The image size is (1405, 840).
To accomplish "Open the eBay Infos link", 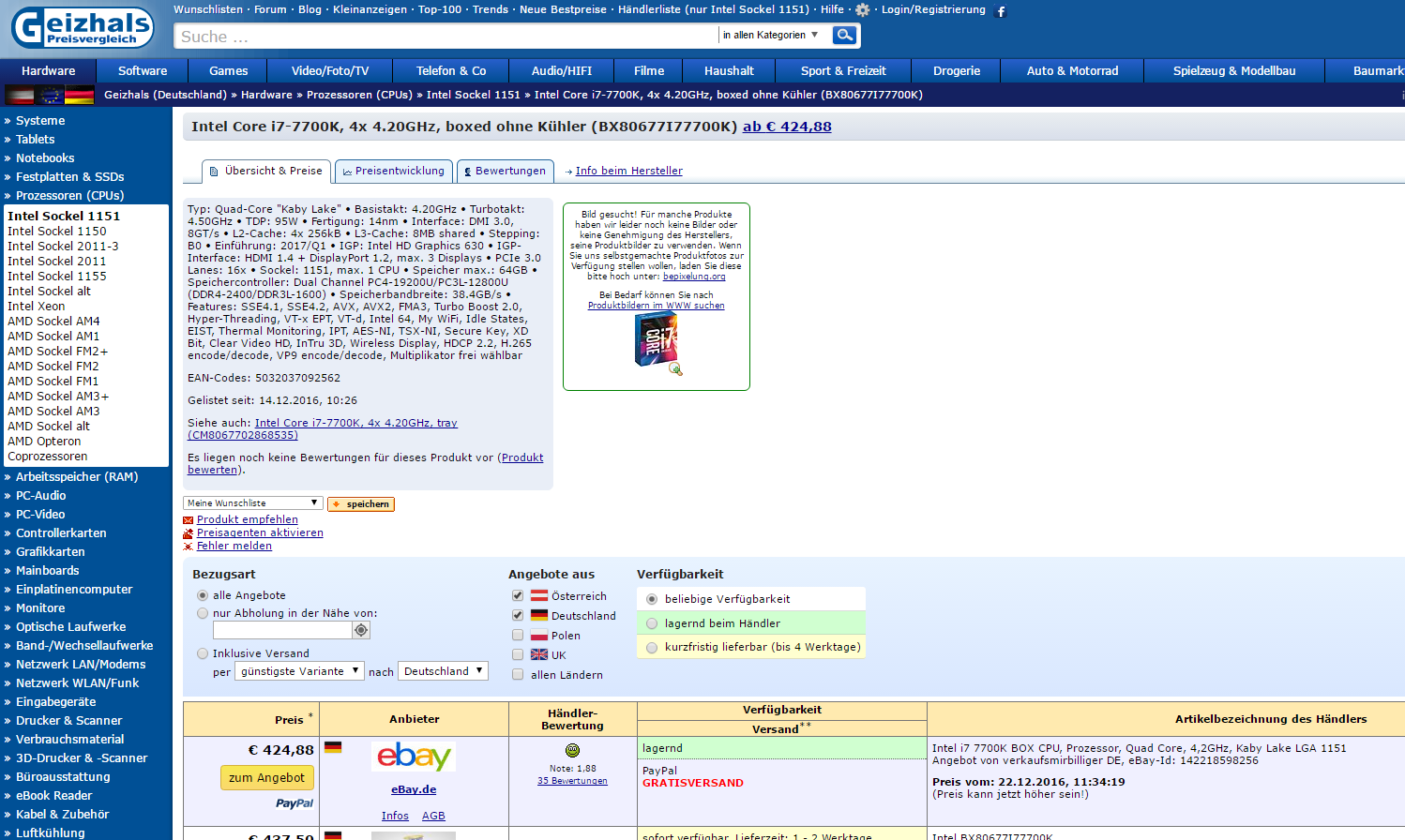I will pyautogui.click(x=395, y=816).
